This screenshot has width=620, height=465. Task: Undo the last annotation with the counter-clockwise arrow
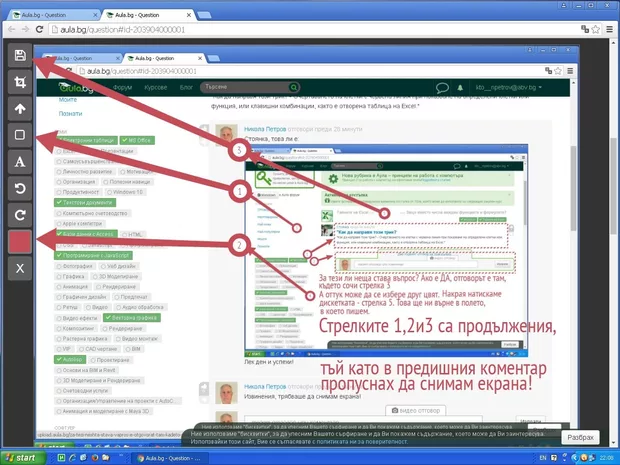(x=20, y=188)
